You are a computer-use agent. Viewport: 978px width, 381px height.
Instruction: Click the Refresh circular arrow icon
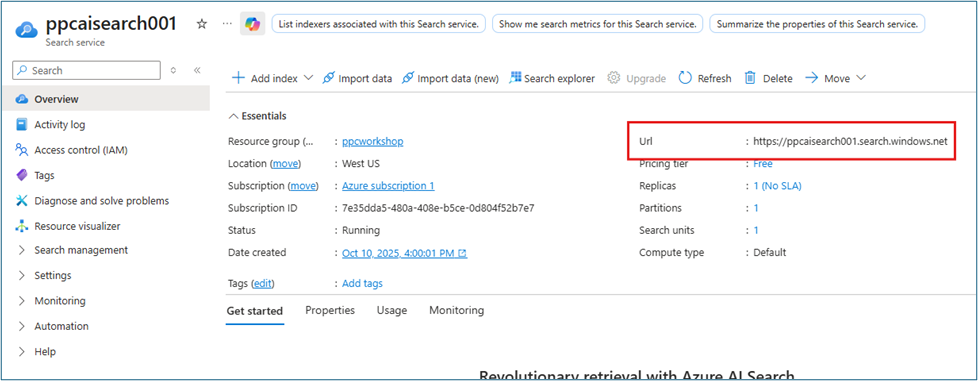click(685, 78)
